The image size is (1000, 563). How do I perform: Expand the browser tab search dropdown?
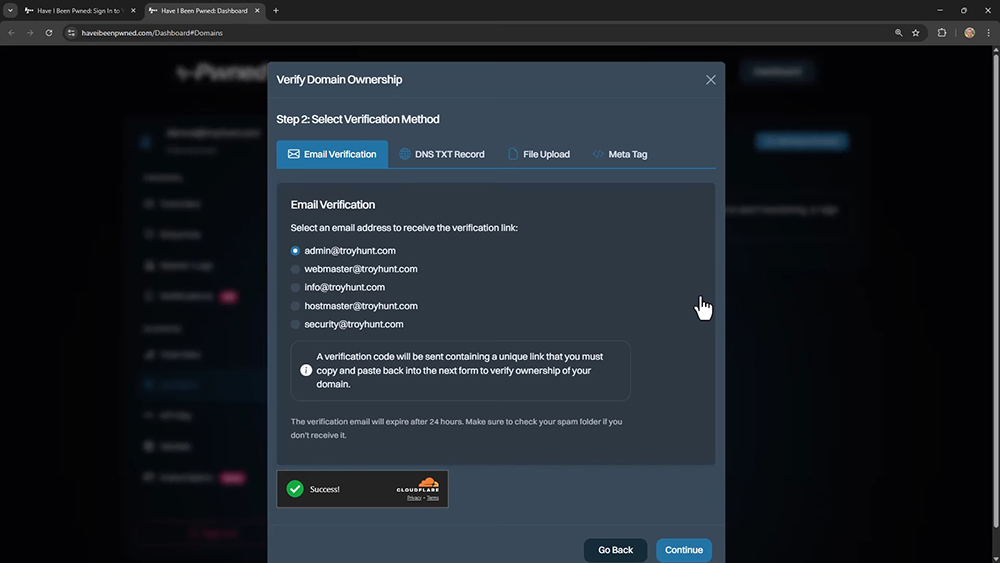point(10,10)
